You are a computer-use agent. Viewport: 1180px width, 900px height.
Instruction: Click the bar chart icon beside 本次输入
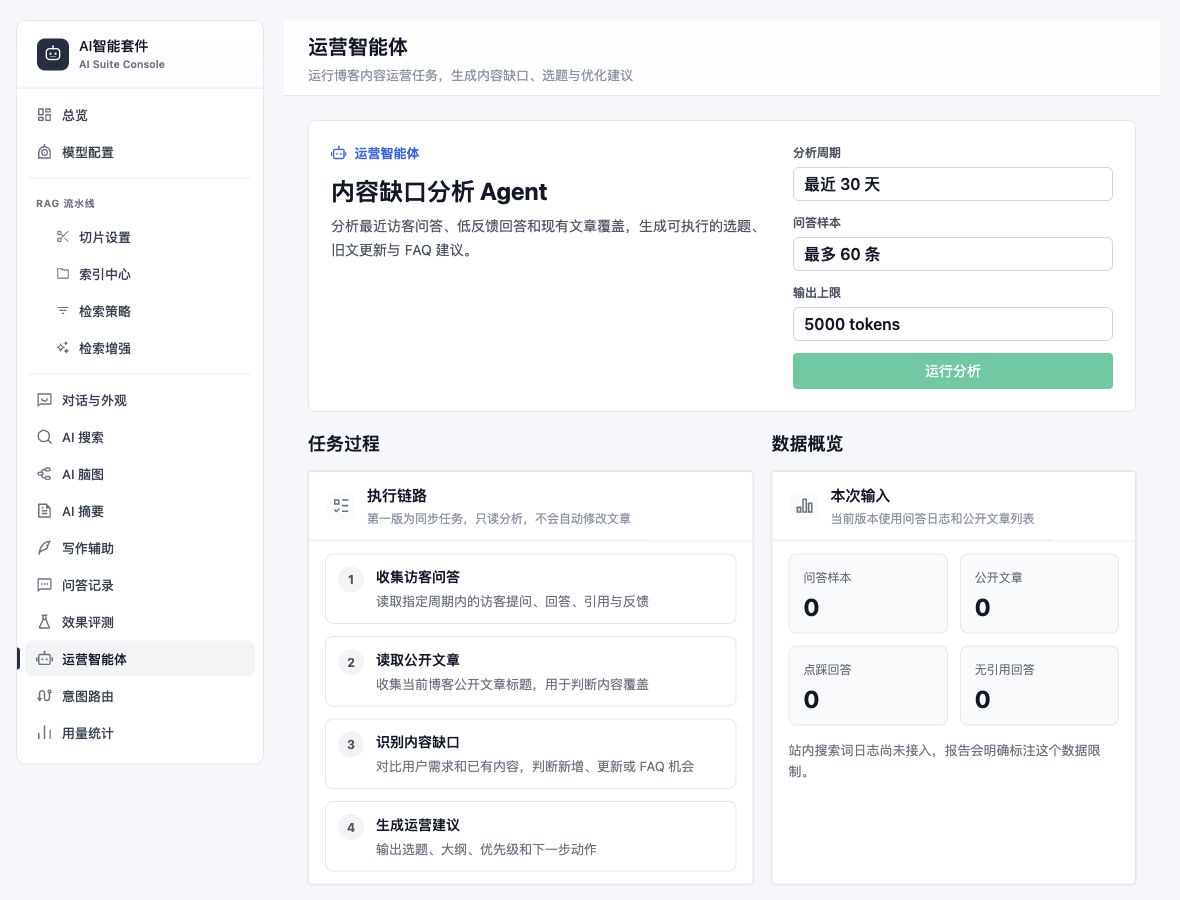click(804, 506)
